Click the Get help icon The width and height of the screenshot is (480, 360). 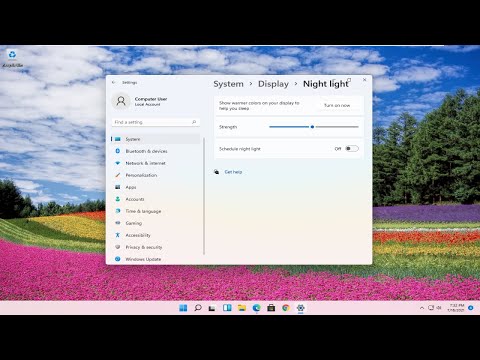click(x=217, y=172)
